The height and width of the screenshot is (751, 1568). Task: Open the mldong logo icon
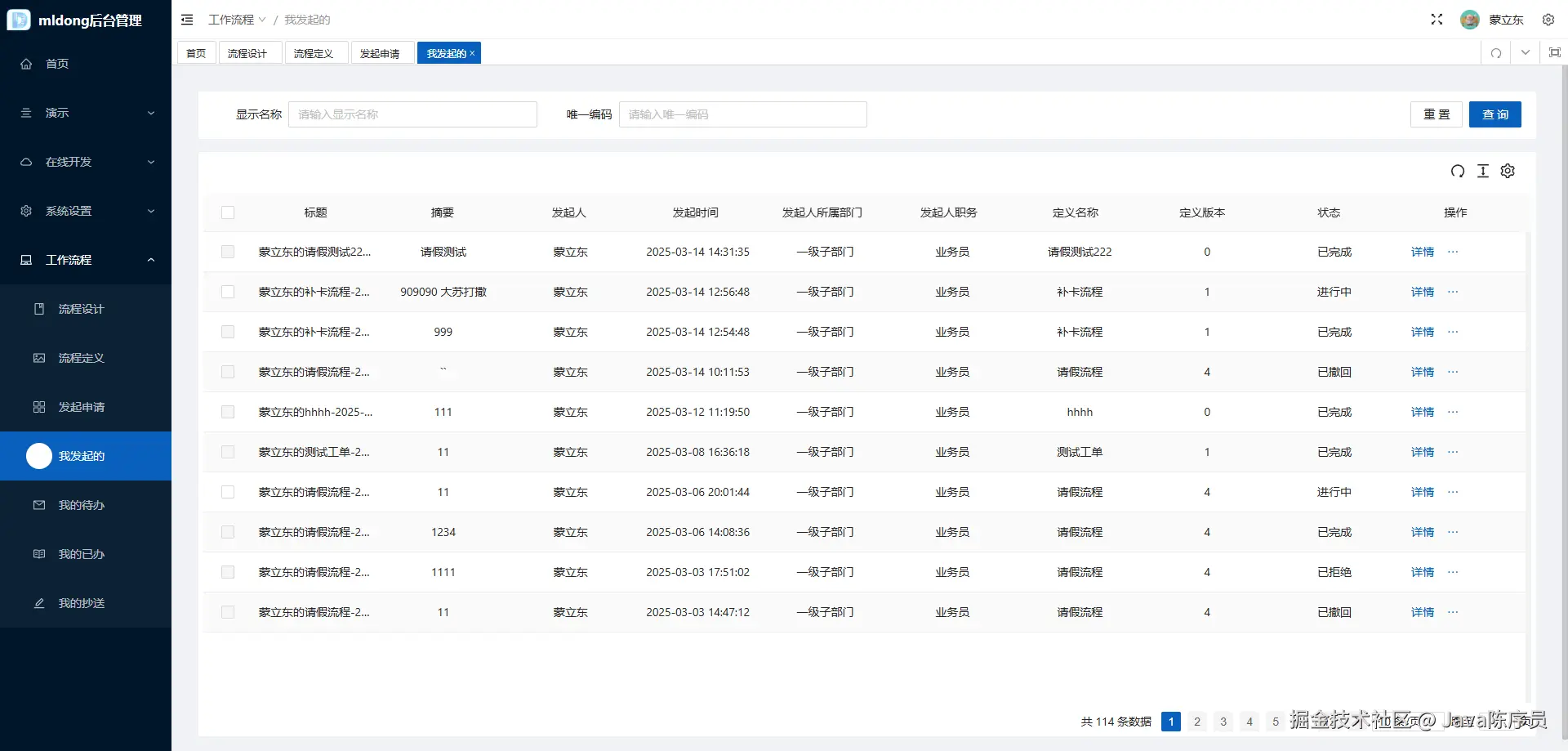18,20
